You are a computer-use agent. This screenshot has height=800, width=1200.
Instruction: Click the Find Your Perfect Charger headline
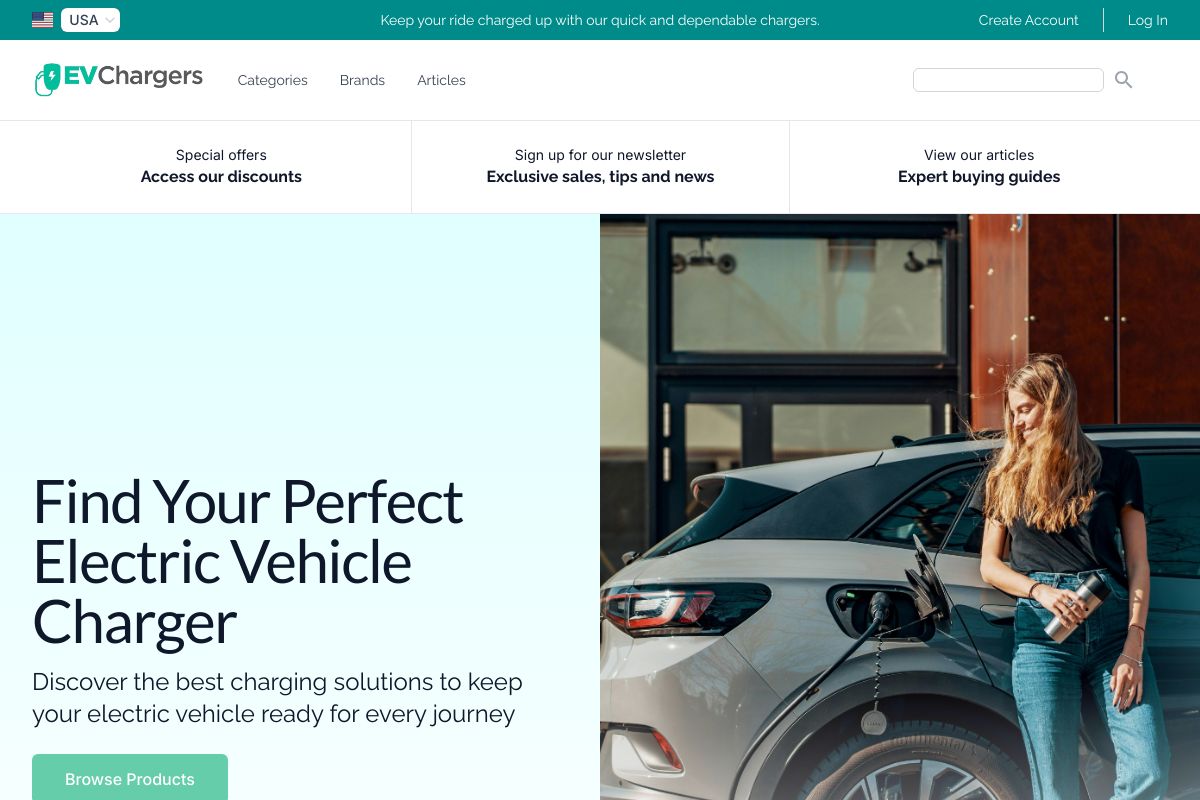[x=248, y=562]
